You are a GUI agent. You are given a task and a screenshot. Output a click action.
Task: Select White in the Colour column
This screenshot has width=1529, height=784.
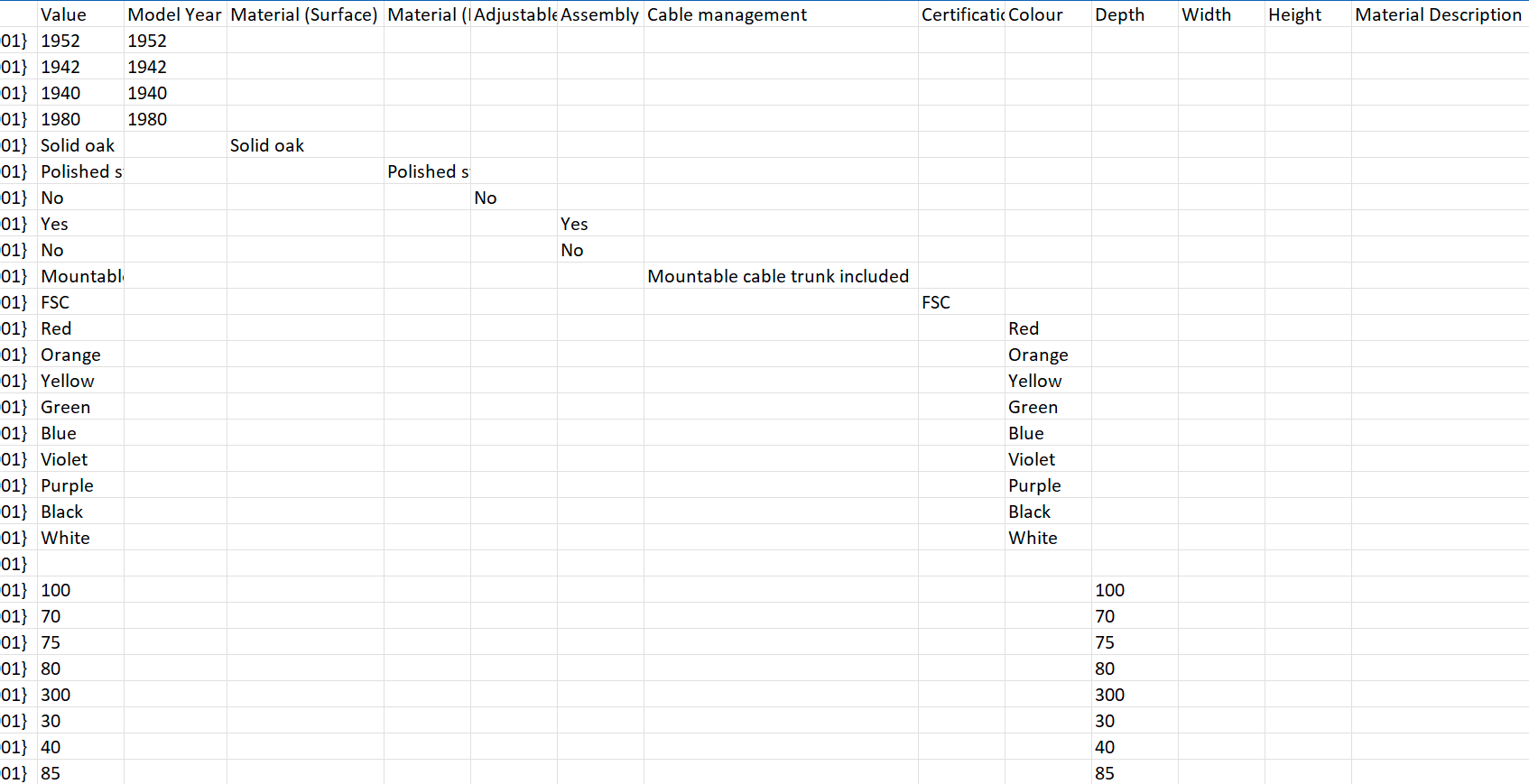click(x=1048, y=538)
